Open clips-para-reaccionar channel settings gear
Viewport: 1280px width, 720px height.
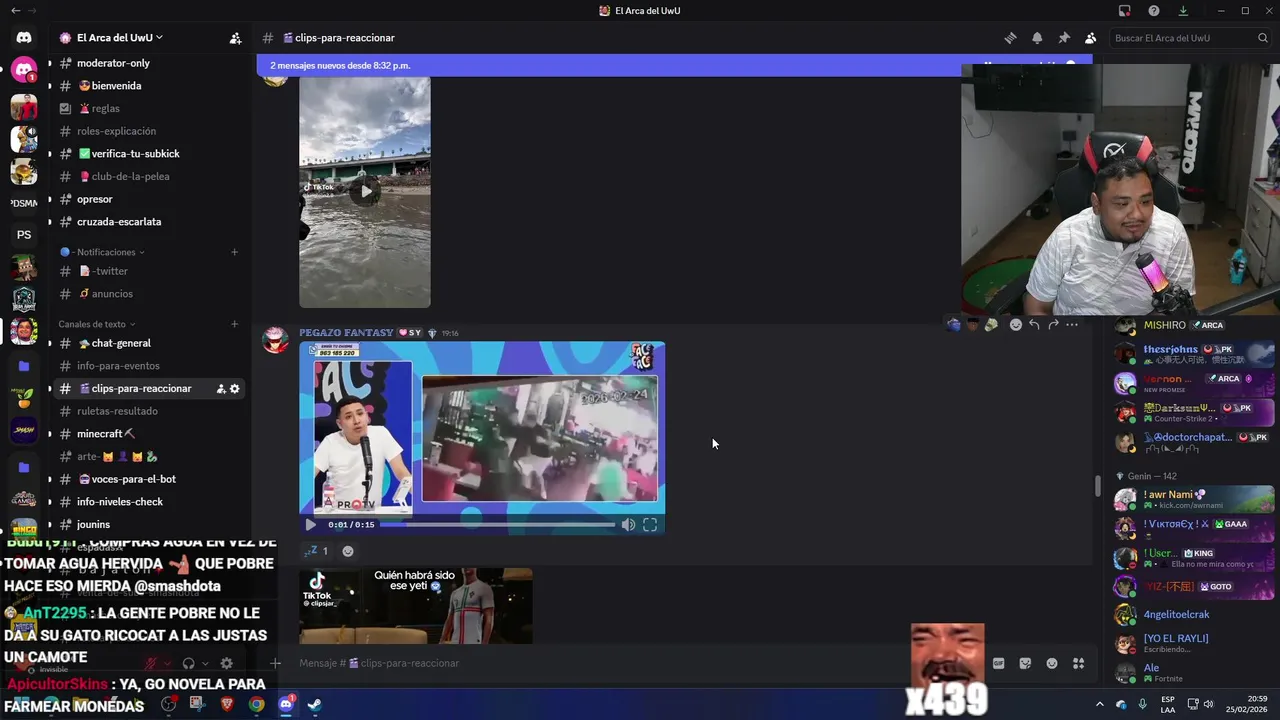(x=235, y=389)
